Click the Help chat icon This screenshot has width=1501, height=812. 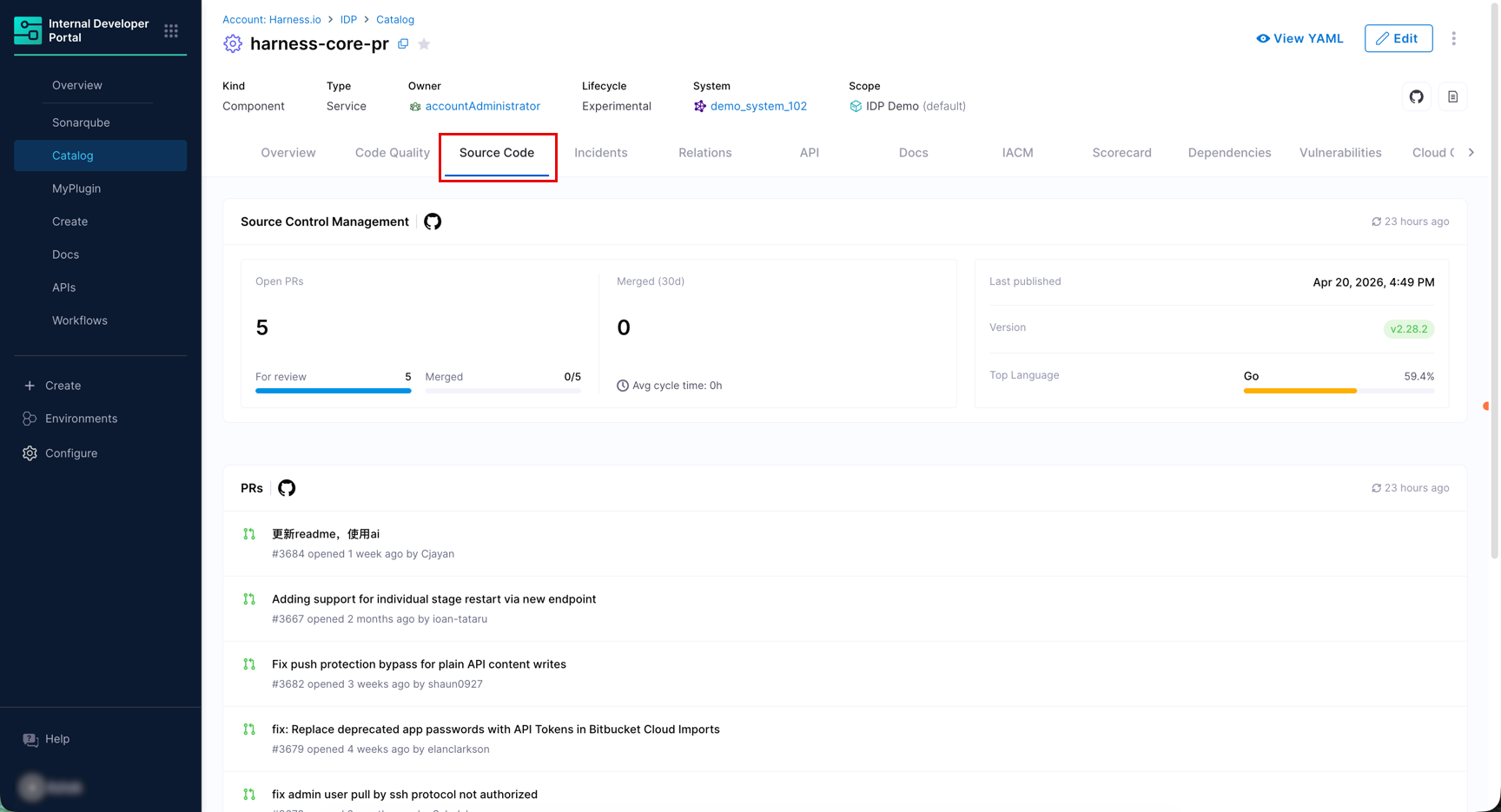pos(30,739)
